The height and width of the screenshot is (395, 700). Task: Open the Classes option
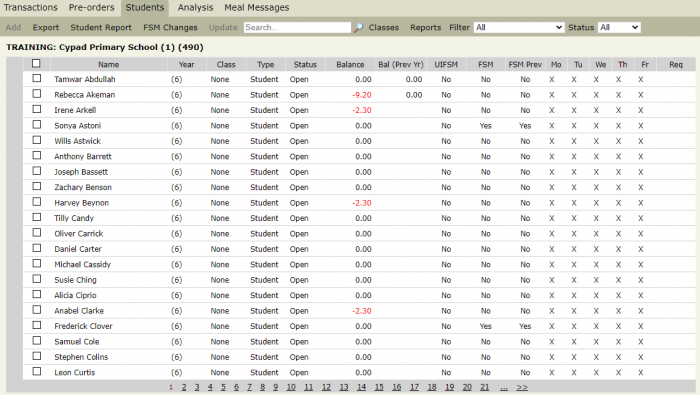click(383, 28)
